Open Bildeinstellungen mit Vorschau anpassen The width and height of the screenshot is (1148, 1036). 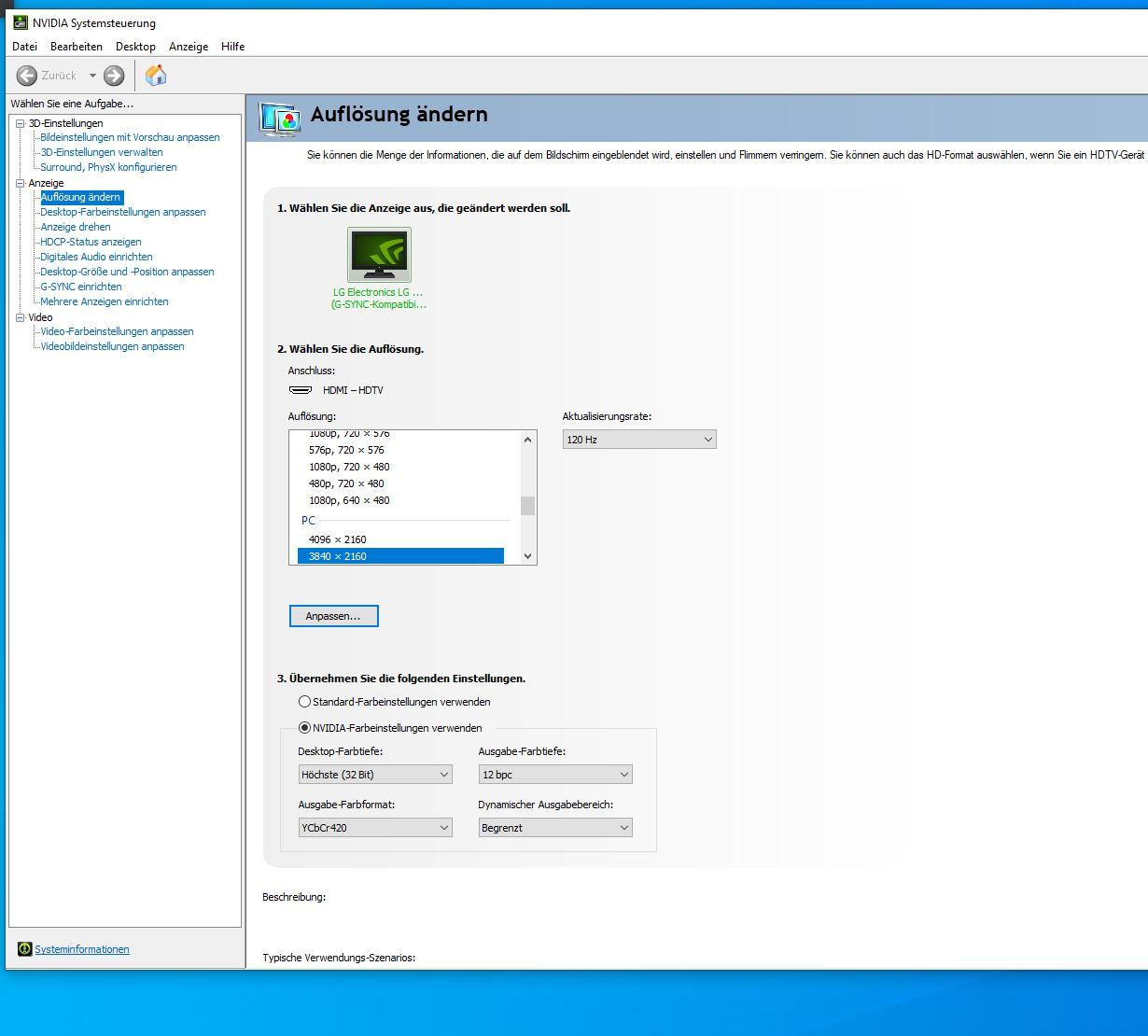tap(130, 137)
